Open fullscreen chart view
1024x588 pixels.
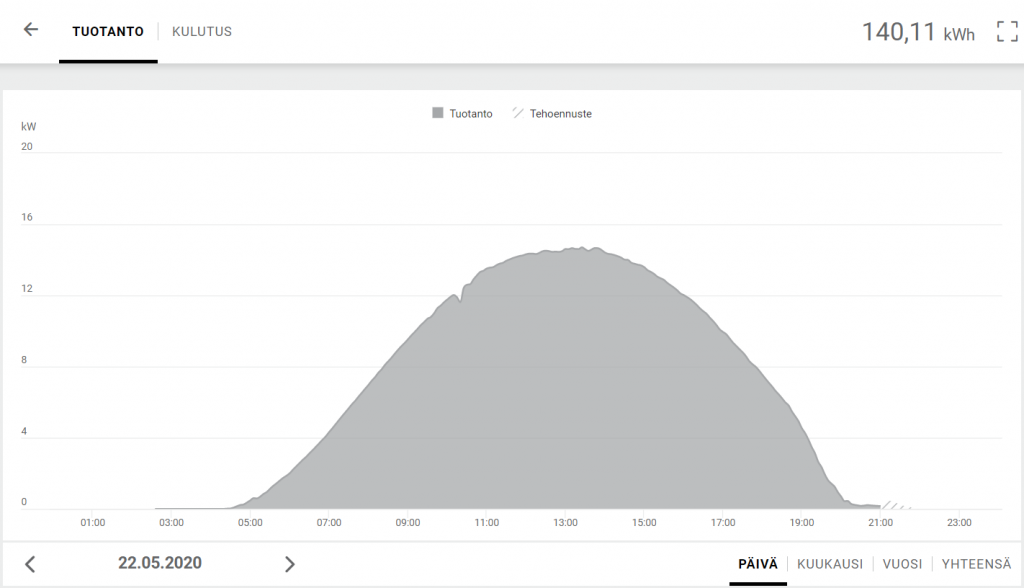tap(1006, 31)
